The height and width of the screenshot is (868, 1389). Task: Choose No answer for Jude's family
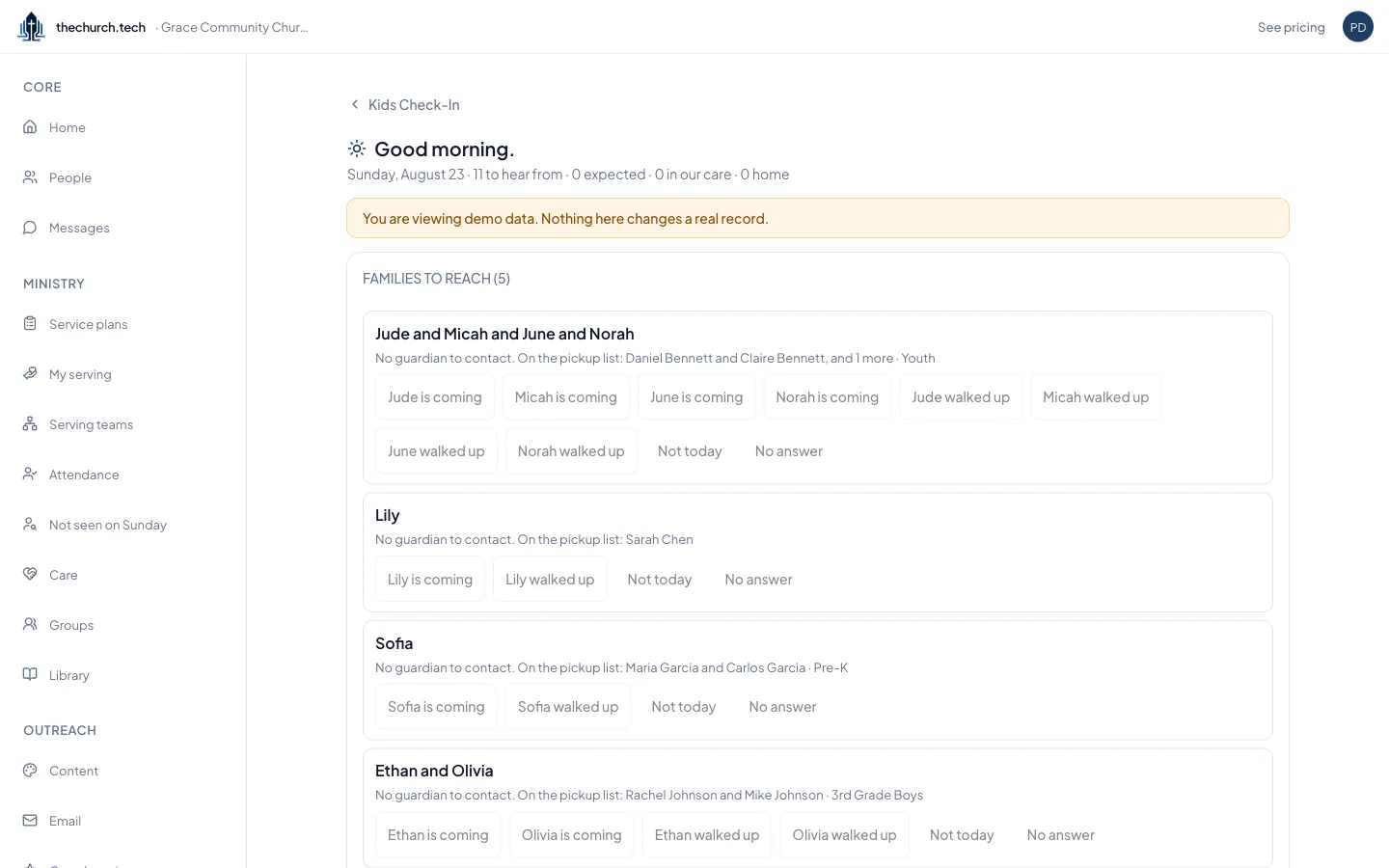point(789,451)
